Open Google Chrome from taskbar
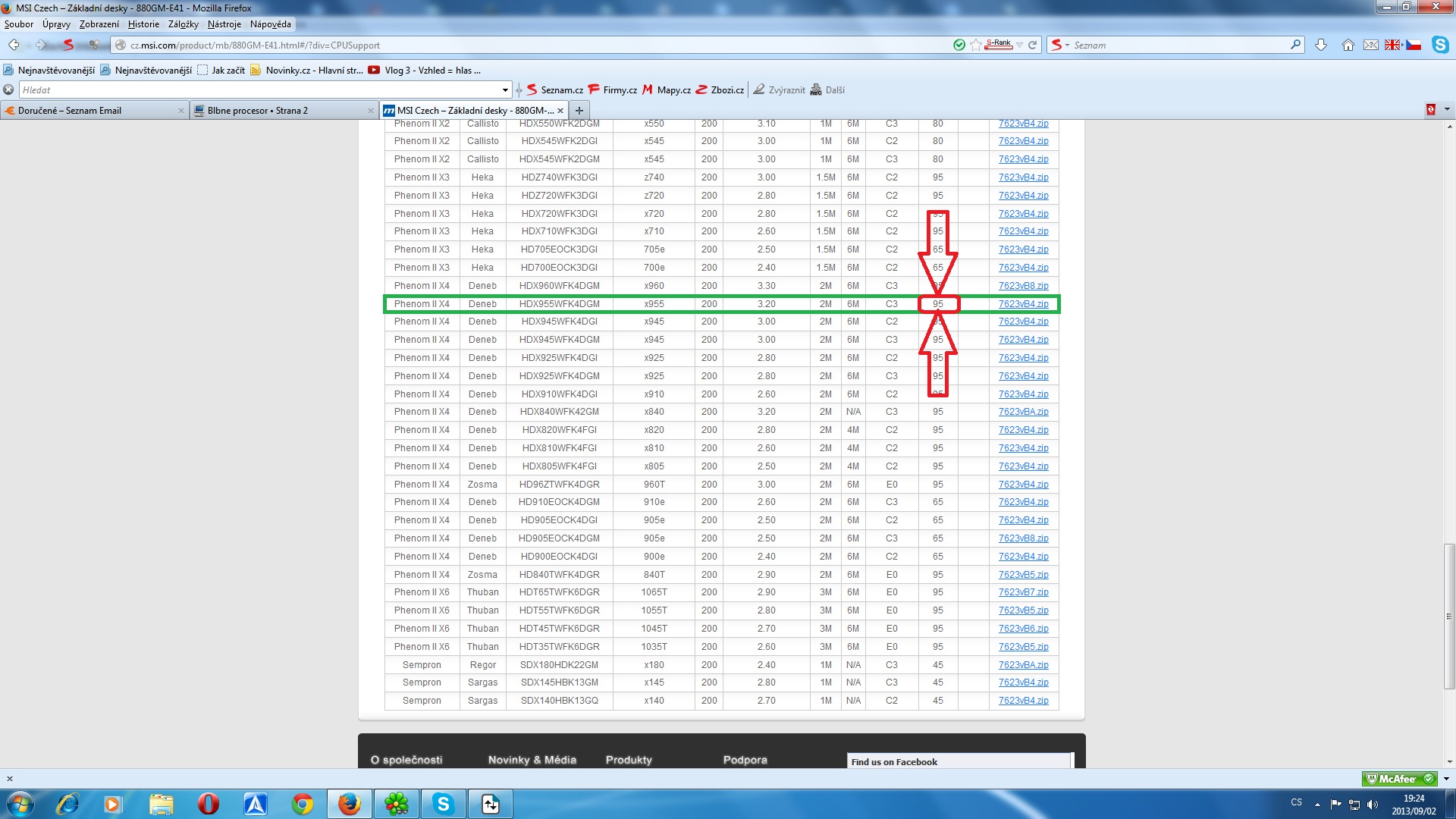1456x819 pixels. [303, 804]
